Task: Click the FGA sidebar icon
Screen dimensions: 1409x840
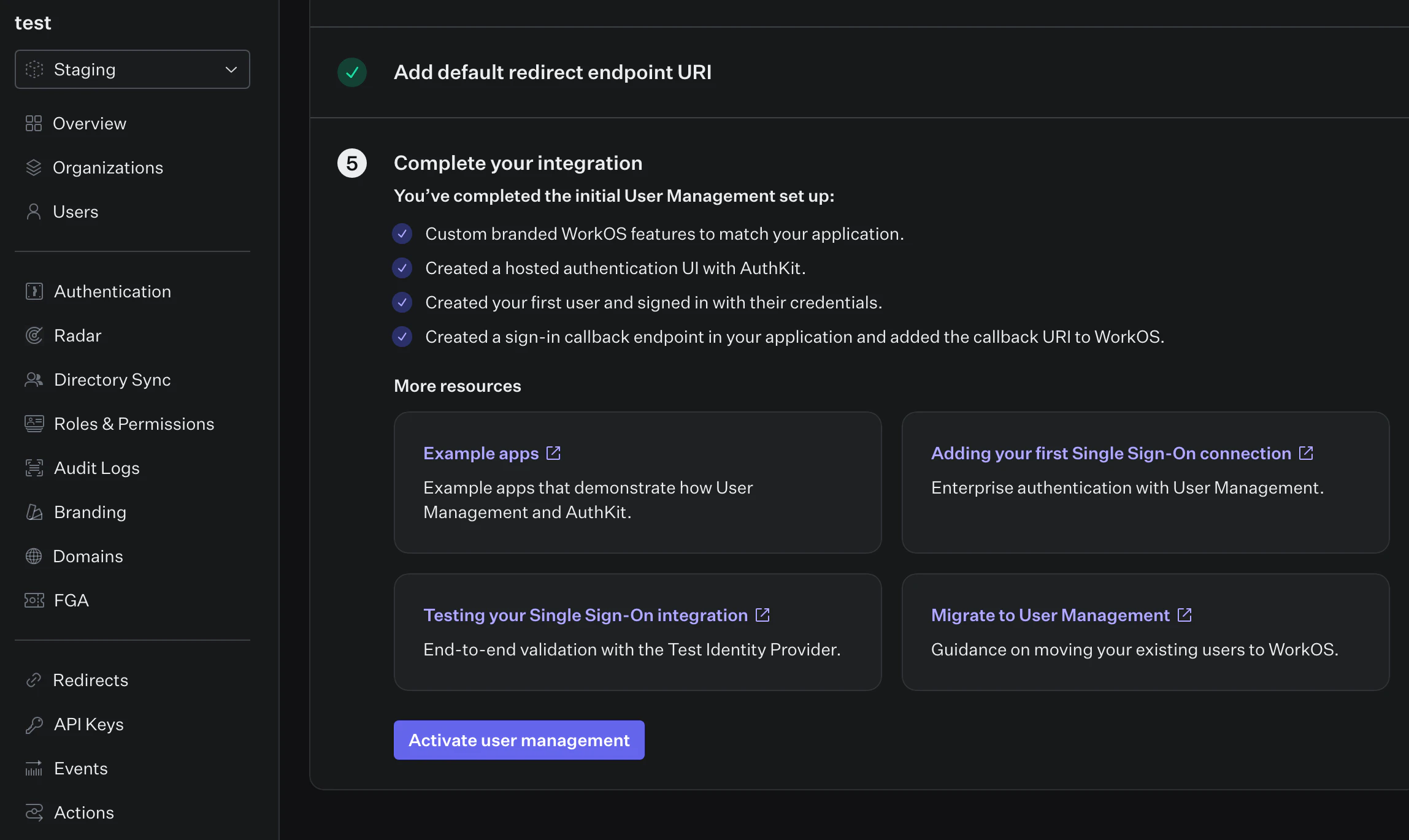Action: 34,600
